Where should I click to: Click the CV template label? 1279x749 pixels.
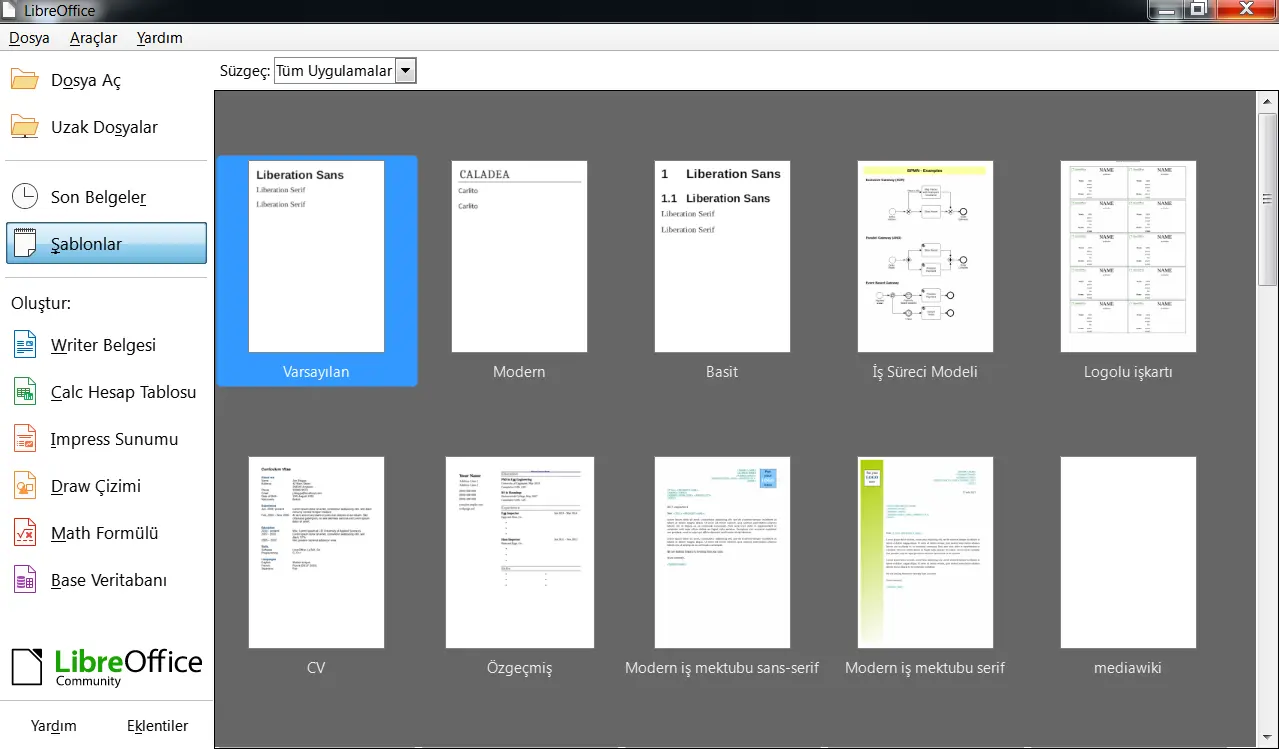click(316, 667)
